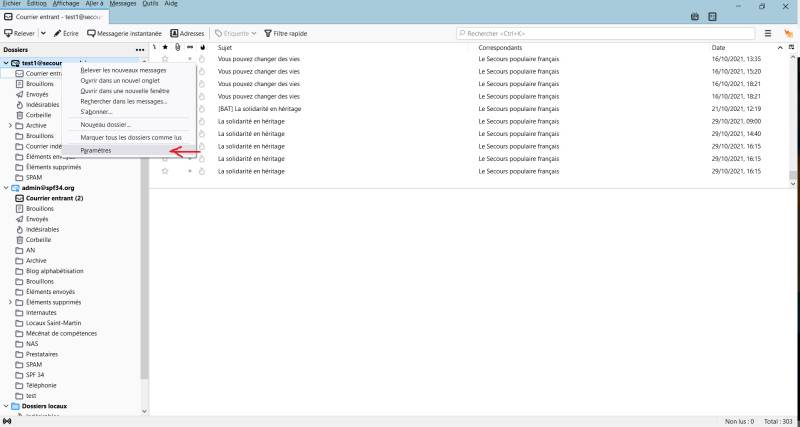
Task: Click the message list vertical scrollbar thumb
Action: [x=792, y=175]
